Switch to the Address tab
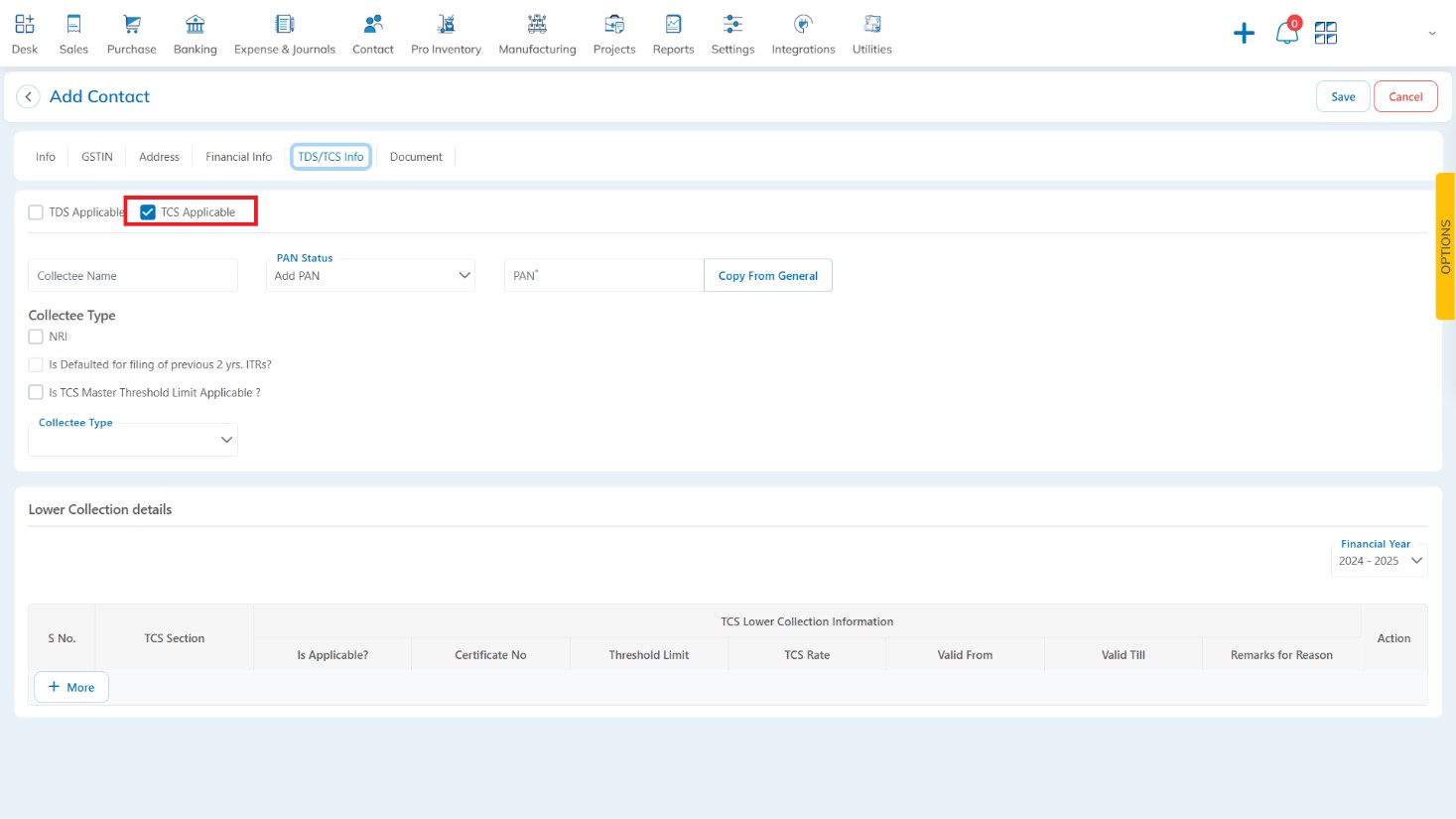1456x819 pixels. pos(159,157)
